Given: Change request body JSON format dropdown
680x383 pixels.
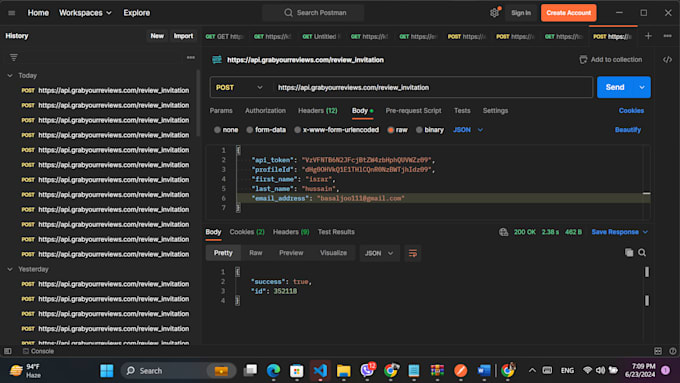Looking at the screenshot, I should point(468,130).
